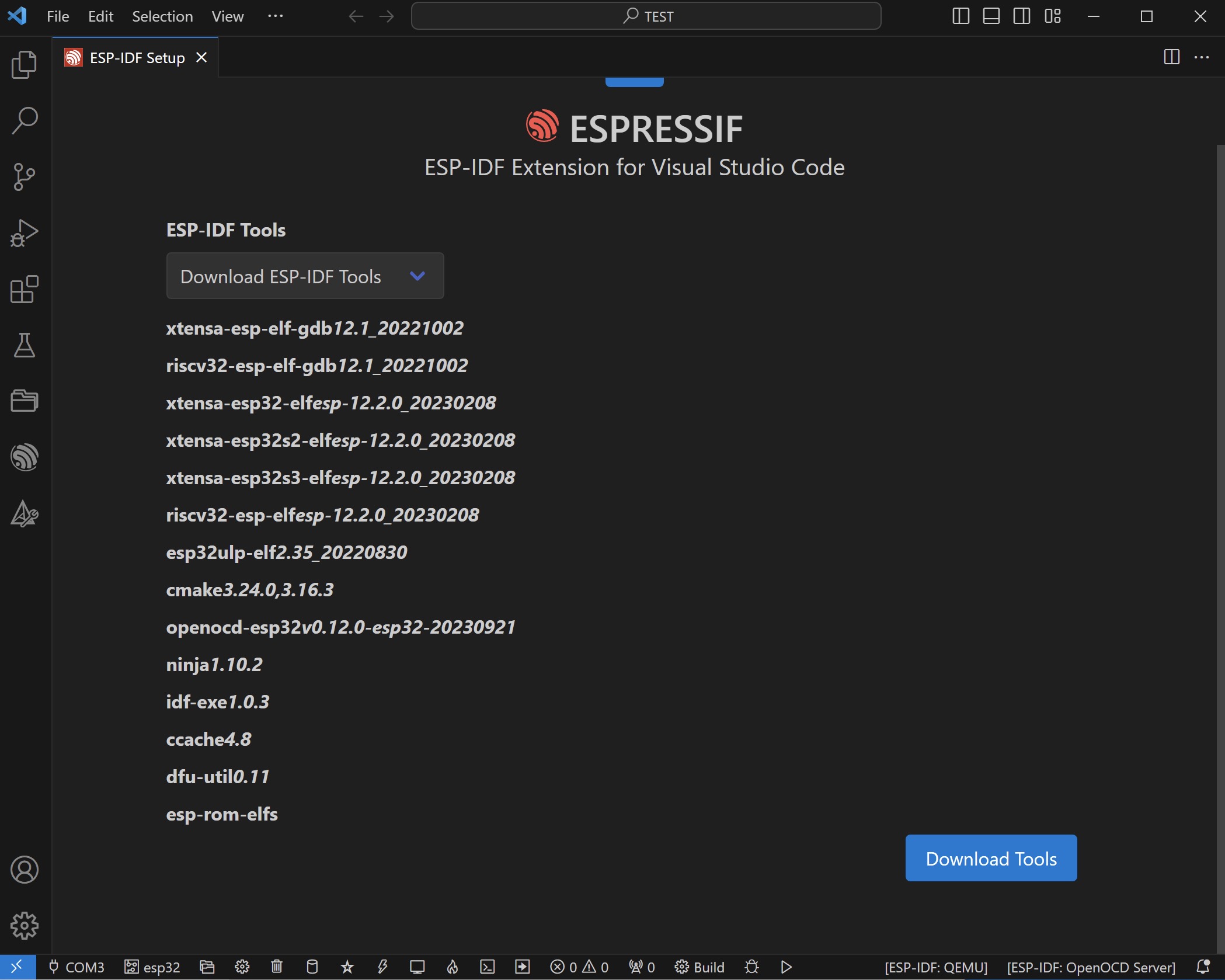Image resolution: width=1225 pixels, height=980 pixels.
Task: Change the esp32 target in status bar
Action: tap(152, 967)
